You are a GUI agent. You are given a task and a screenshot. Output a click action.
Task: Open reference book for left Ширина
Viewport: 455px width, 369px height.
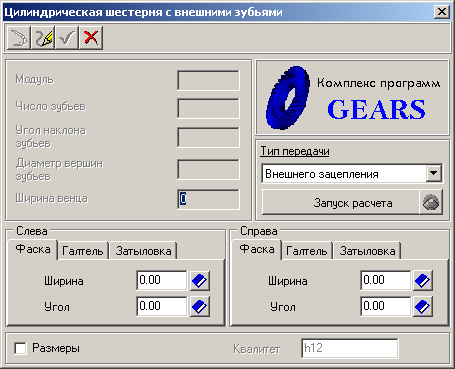pos(200,281)
